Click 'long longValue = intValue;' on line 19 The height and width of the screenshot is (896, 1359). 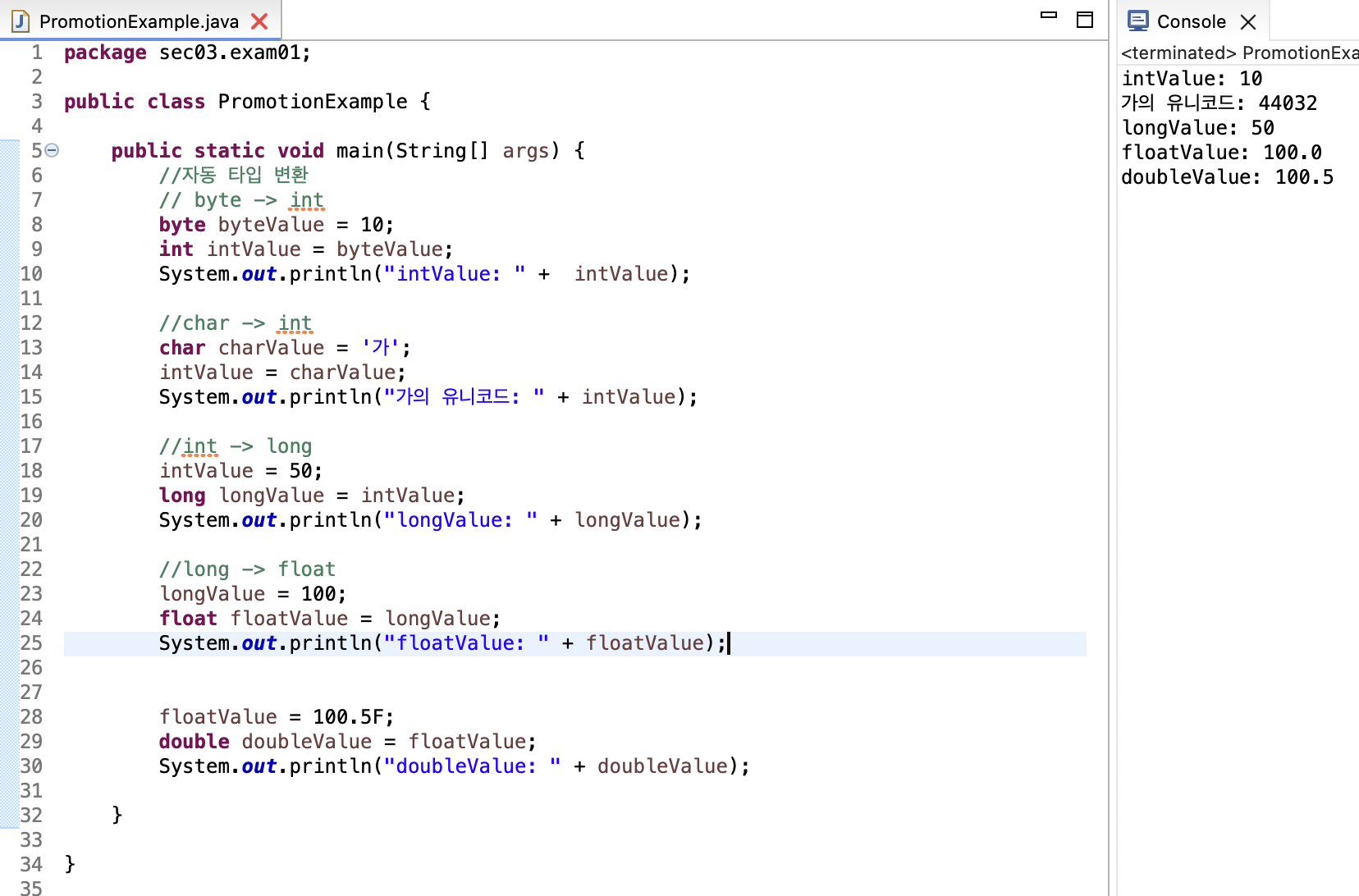click(312, 496)
